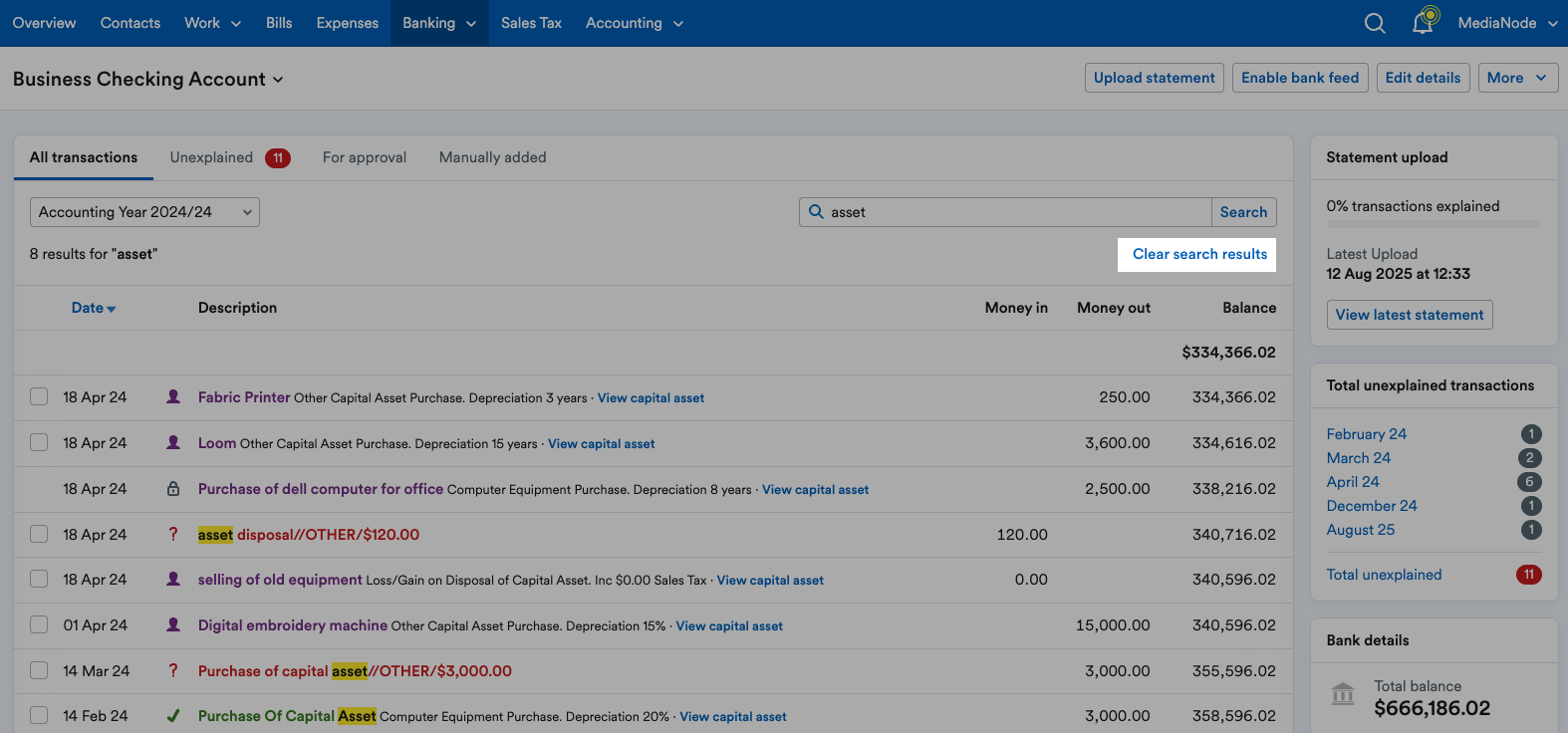Click the Total unexplained red 11 badge
1568x733 pixels.
1529,574
